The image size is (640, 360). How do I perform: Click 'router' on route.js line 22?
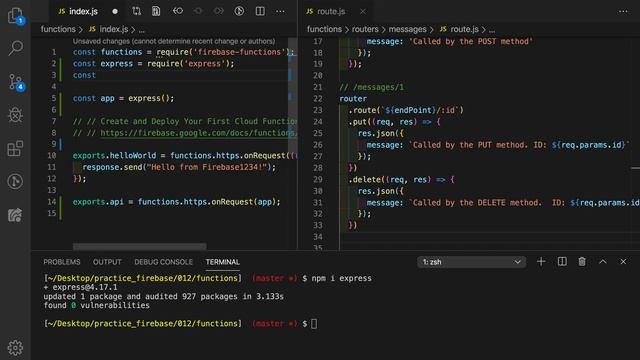pos(353,99)
